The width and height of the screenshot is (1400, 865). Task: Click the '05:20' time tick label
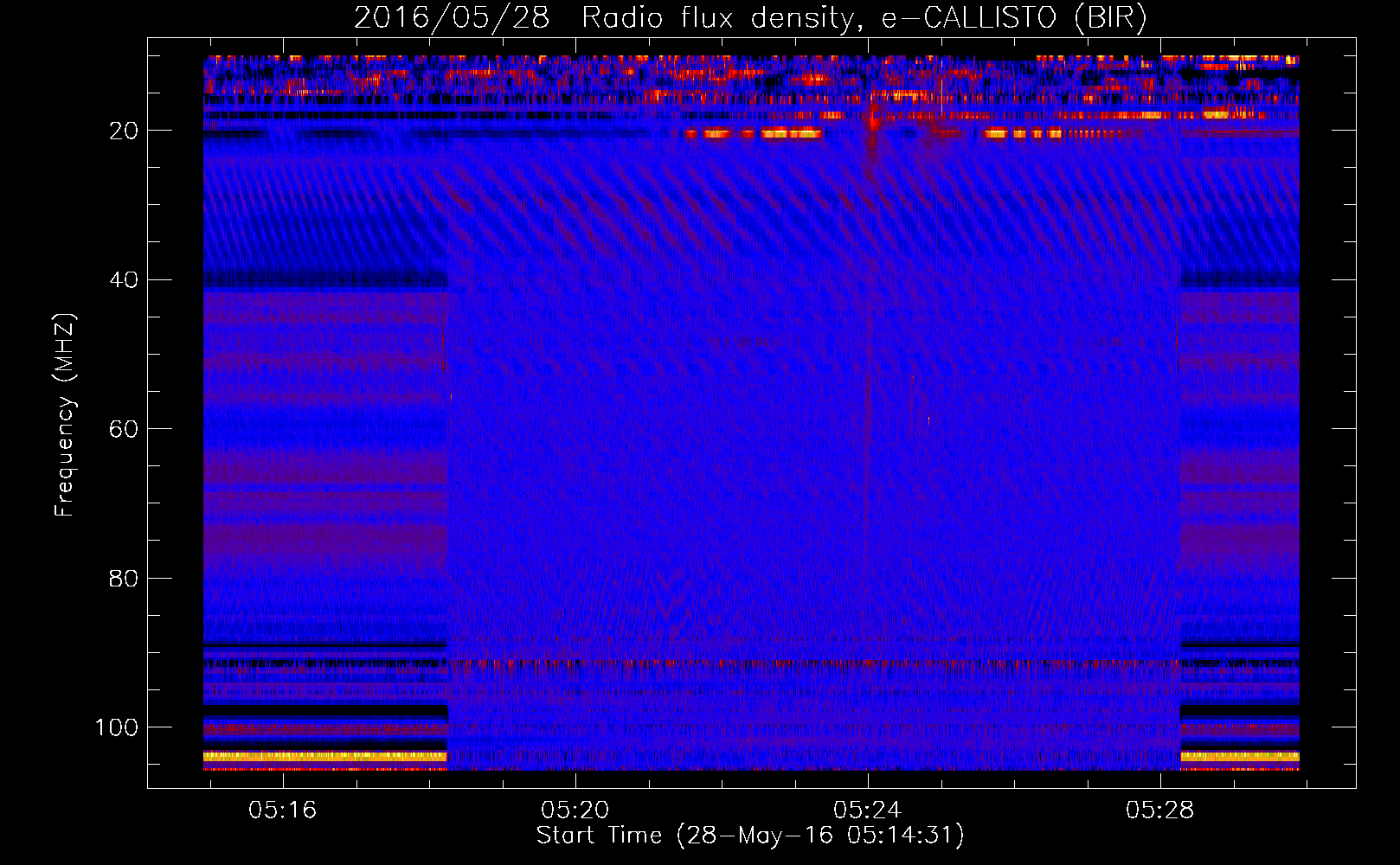[x=575, y=811]
